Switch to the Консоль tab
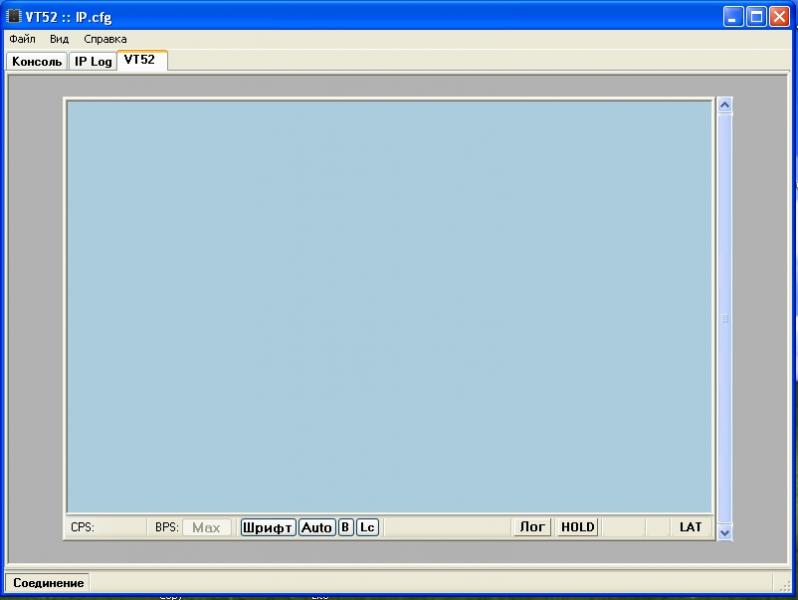 pyautogui.click(x=38, y=61)
